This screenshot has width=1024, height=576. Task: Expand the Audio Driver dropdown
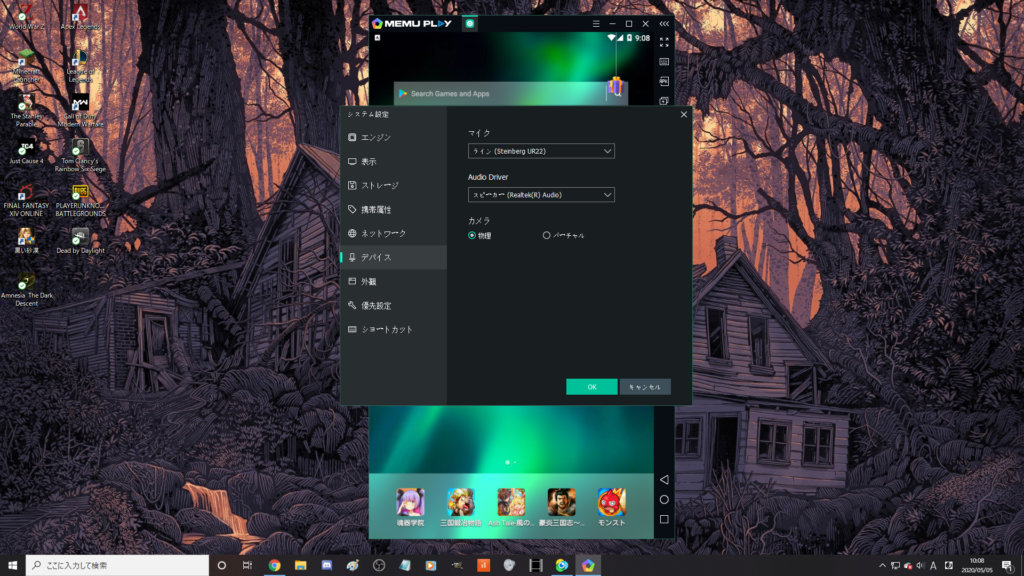pyautogui.click(x=541, y=195)
